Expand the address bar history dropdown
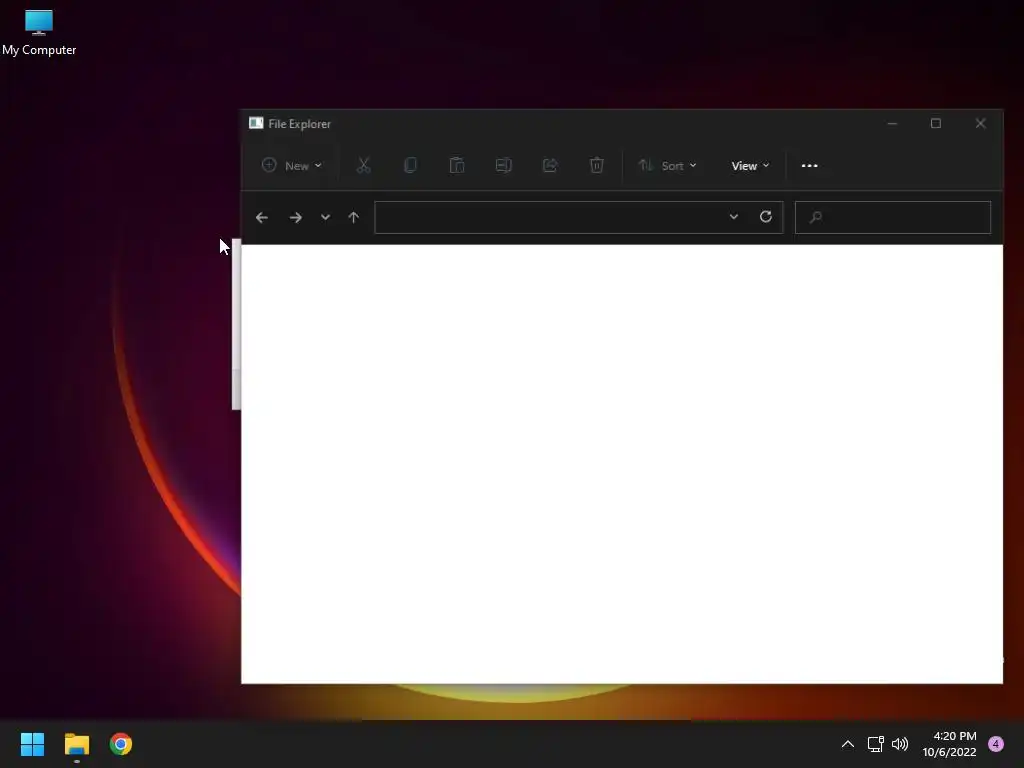The image size is (1024, 768). pyautogui.click(x=734, y=217)
